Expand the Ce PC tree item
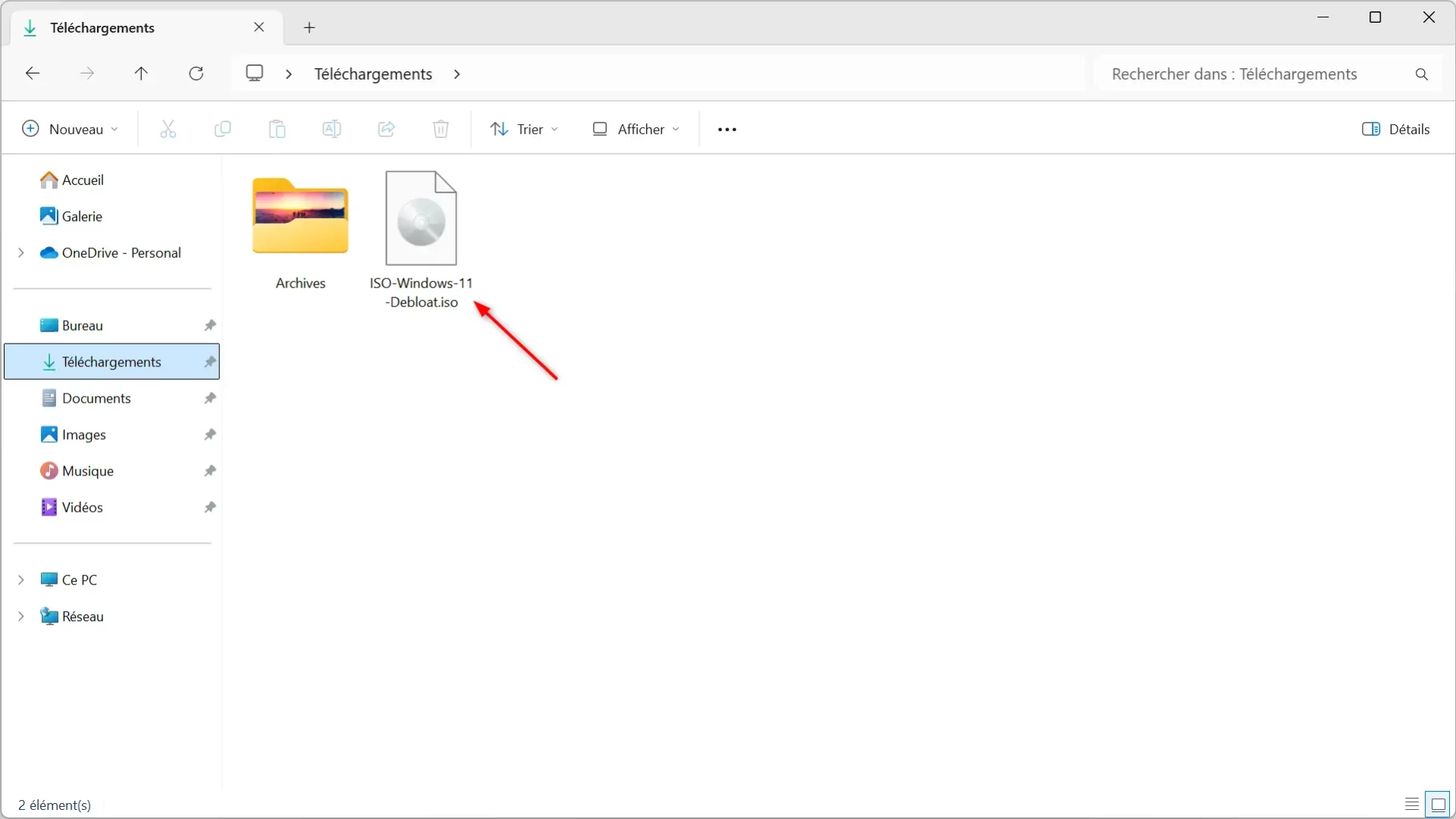This screenshot has width=1456, height=819. coord(20,580)
